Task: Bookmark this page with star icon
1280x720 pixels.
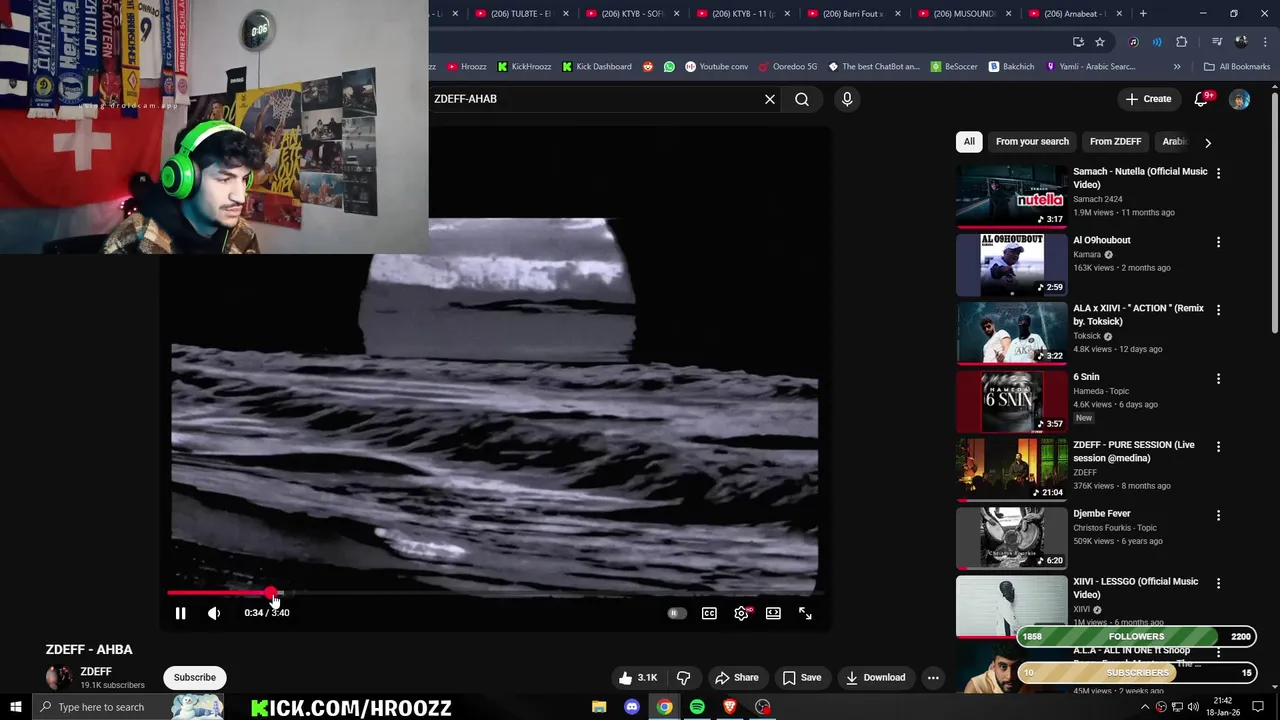Action: 1100,42
